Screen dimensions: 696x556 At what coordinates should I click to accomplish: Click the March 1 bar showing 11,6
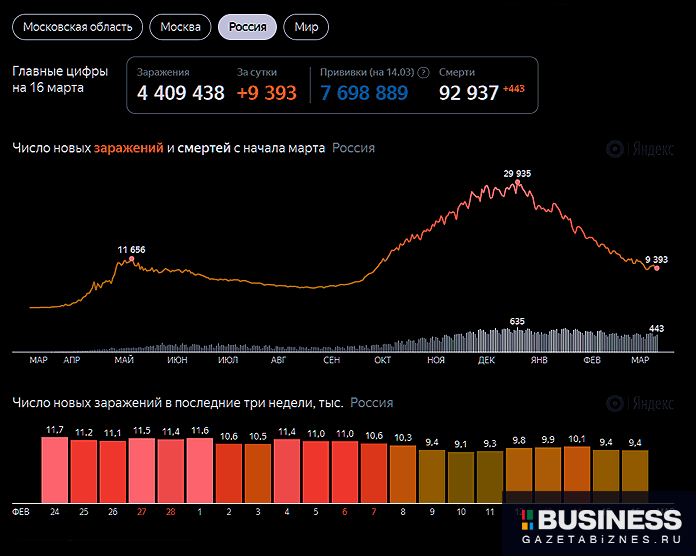(200, 470)
